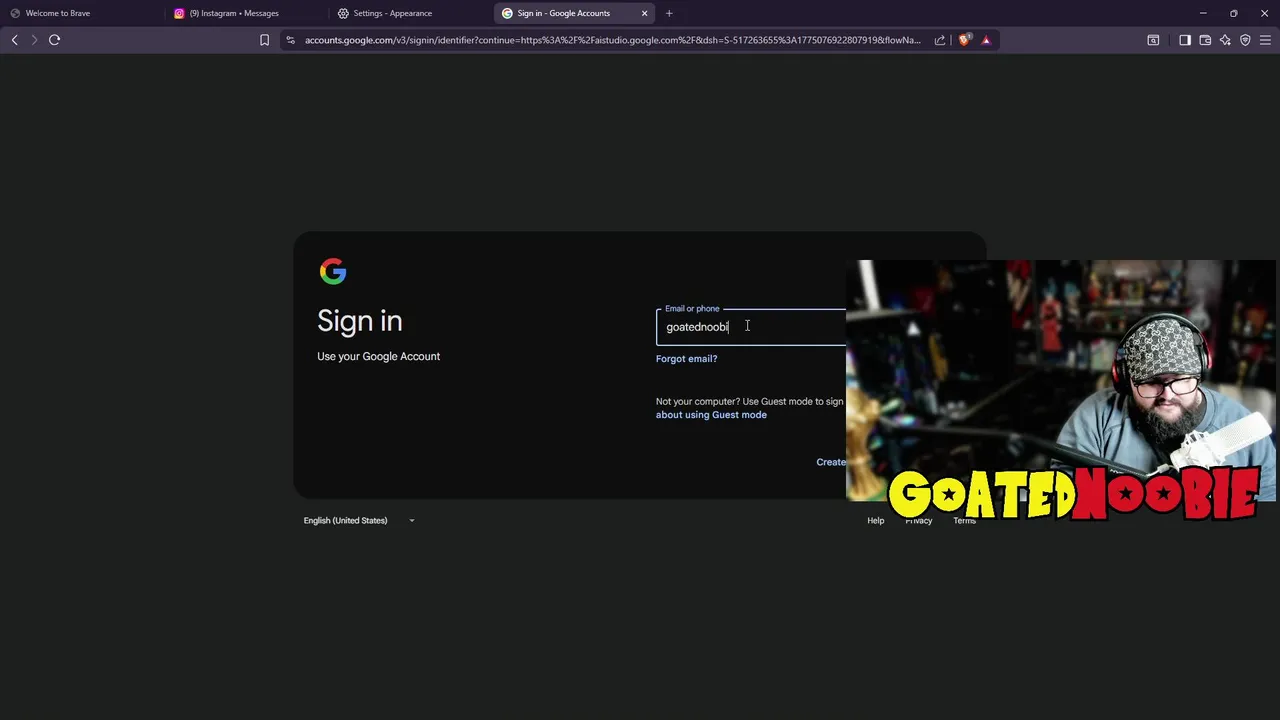1280x720 pixels.
Task: Launch Leo AI assistant icon
Action: (1225, 40)
